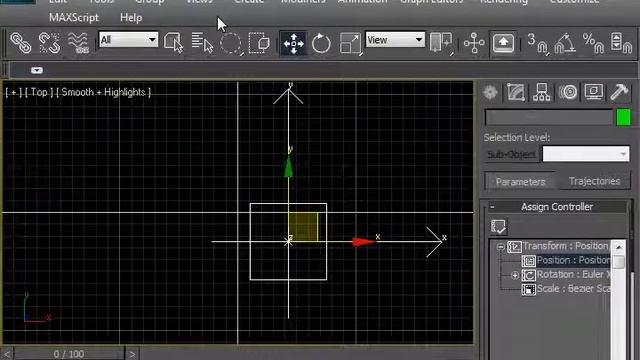
Task: Click the Bind to Space Warp tool
Action: [78, 43]
